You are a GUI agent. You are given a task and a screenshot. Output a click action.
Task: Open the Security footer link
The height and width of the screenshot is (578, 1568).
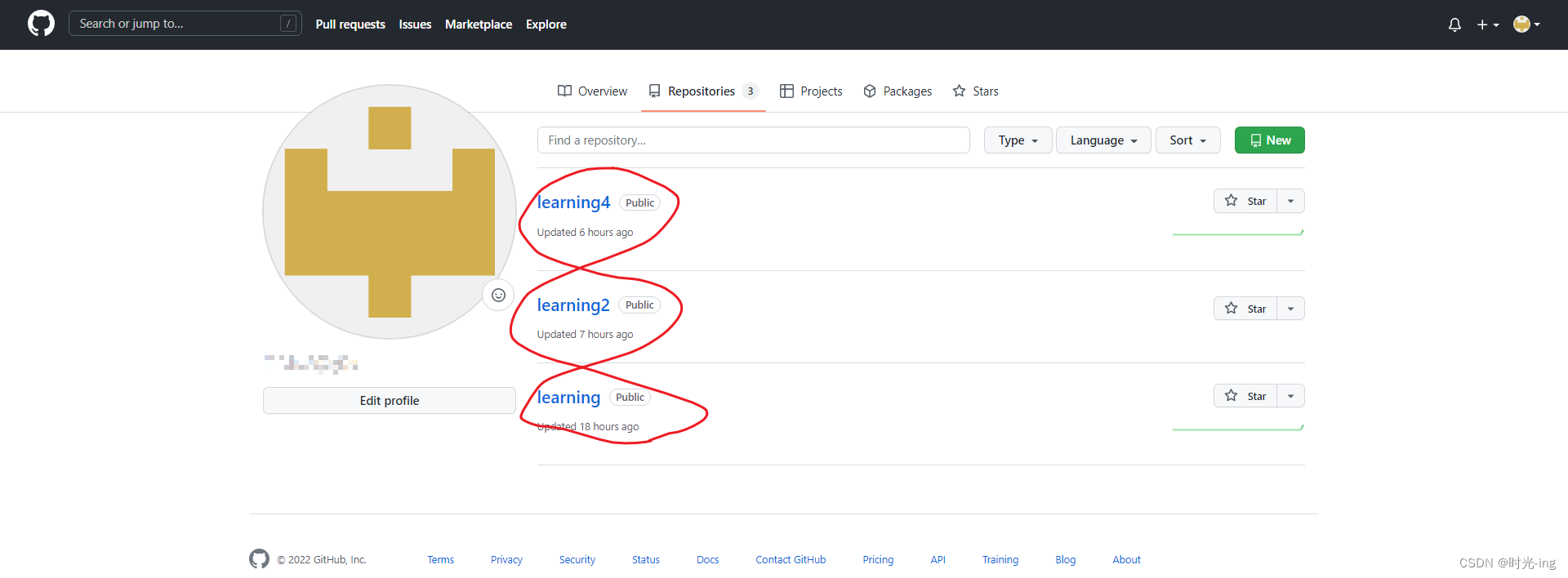click(x=577, y=560)
